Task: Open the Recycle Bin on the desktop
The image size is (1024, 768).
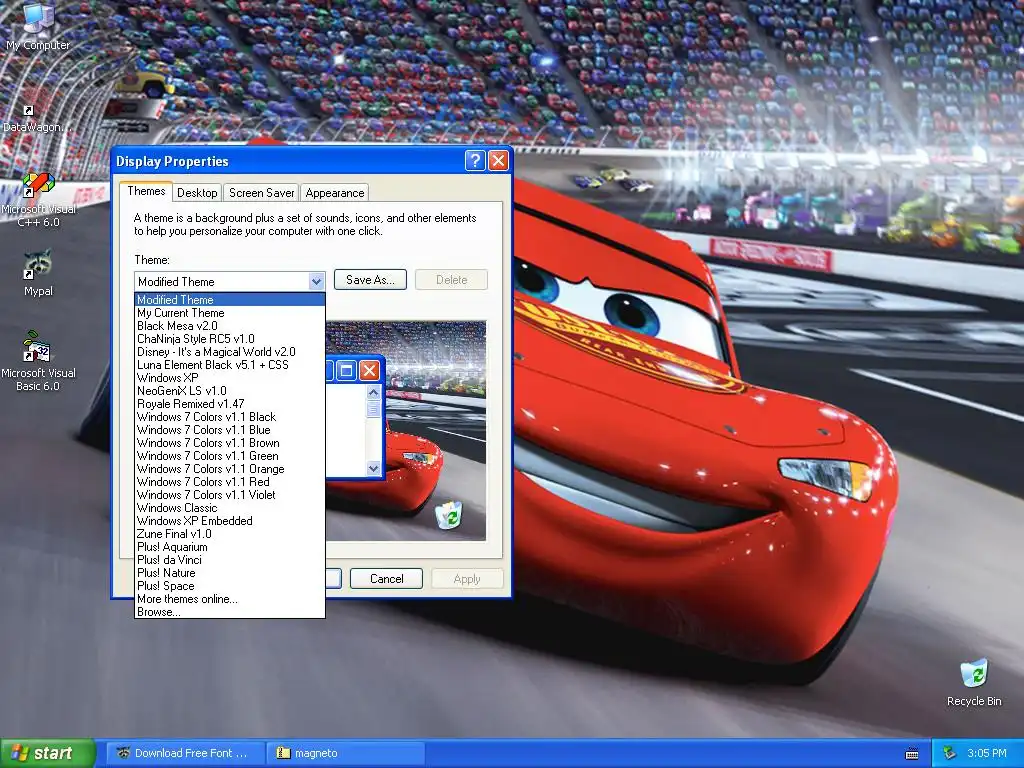Action: [974, 682]
